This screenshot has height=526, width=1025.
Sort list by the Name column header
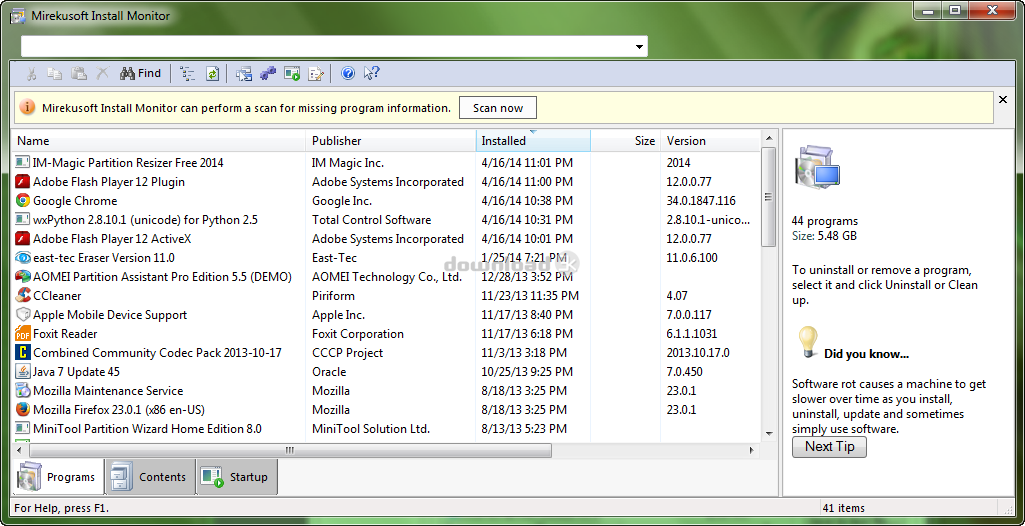[160, 140]
